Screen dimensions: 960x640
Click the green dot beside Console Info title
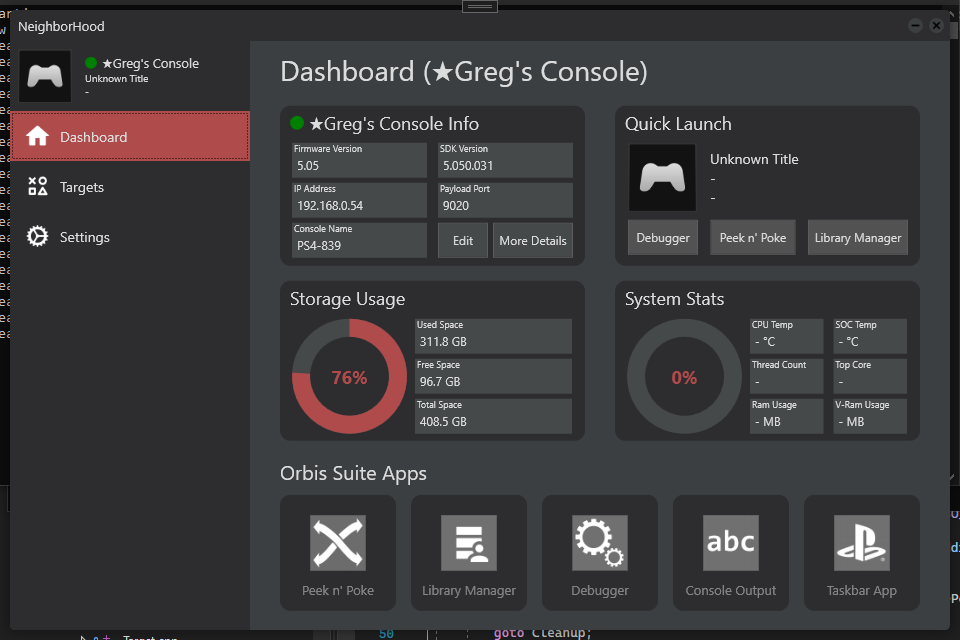tap(297, 123)
